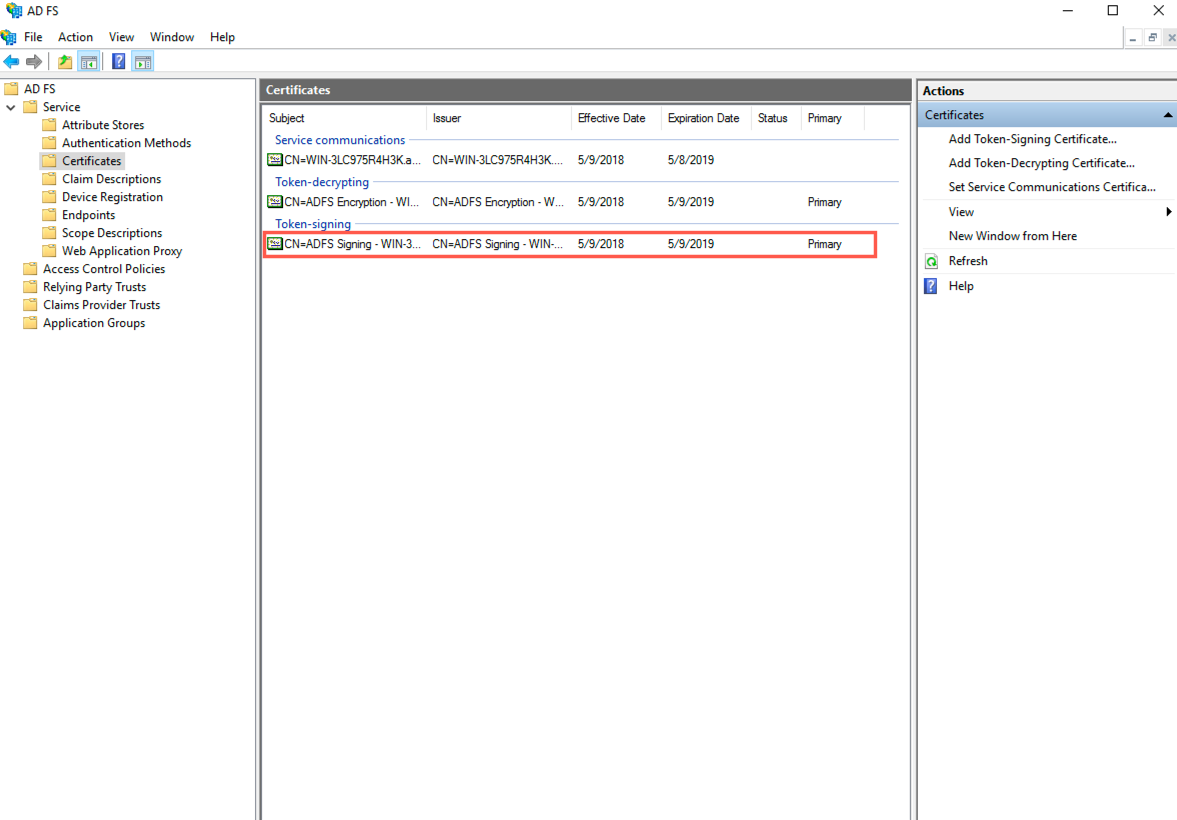Click New Window from Here
This screenshot has width=1177, height=820.
tap(1013, 235)
